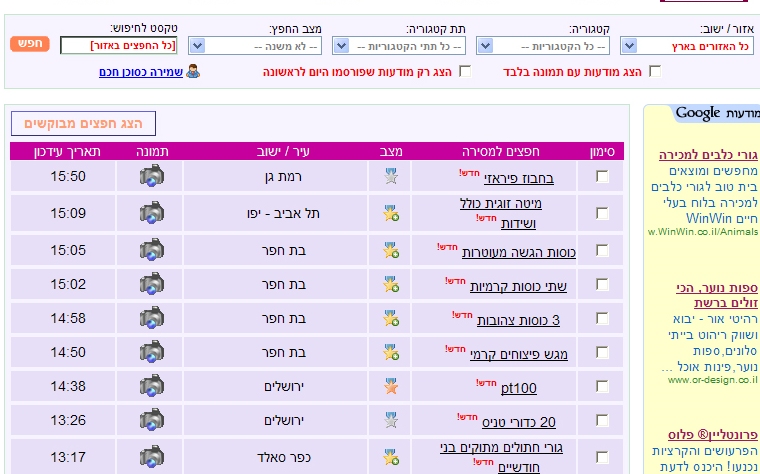Click the 'הצג חפצים מבוקשים' button

pos(83,123)
